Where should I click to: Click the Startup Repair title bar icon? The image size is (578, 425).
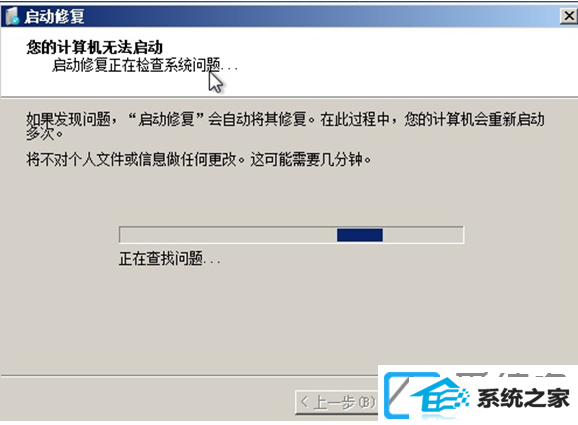click(x=13, y=16)
